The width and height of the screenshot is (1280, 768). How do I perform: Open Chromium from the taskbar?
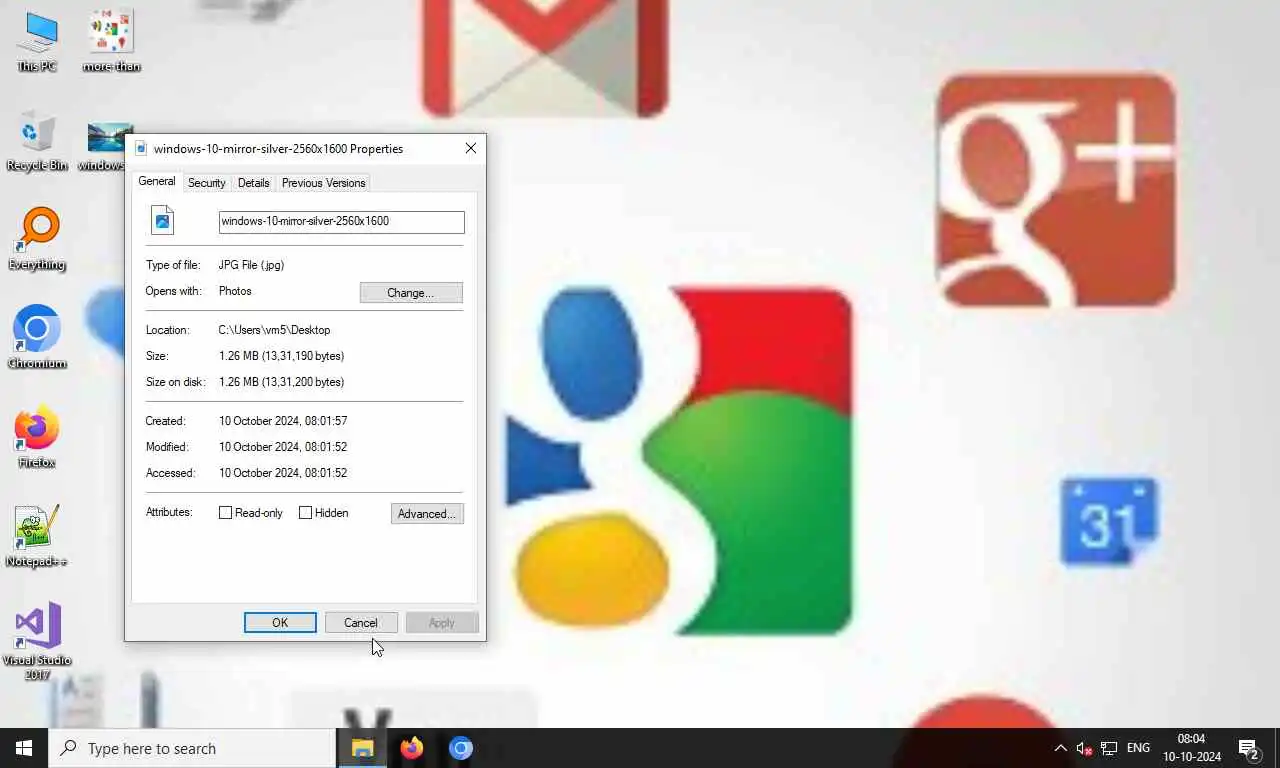pos(460,748)
